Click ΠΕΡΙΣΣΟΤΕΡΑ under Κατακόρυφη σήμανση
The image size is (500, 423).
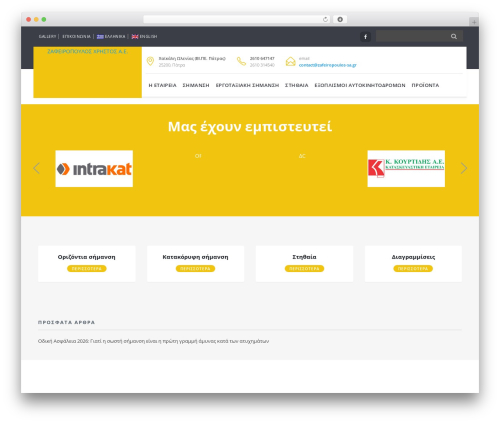[195, 269]
